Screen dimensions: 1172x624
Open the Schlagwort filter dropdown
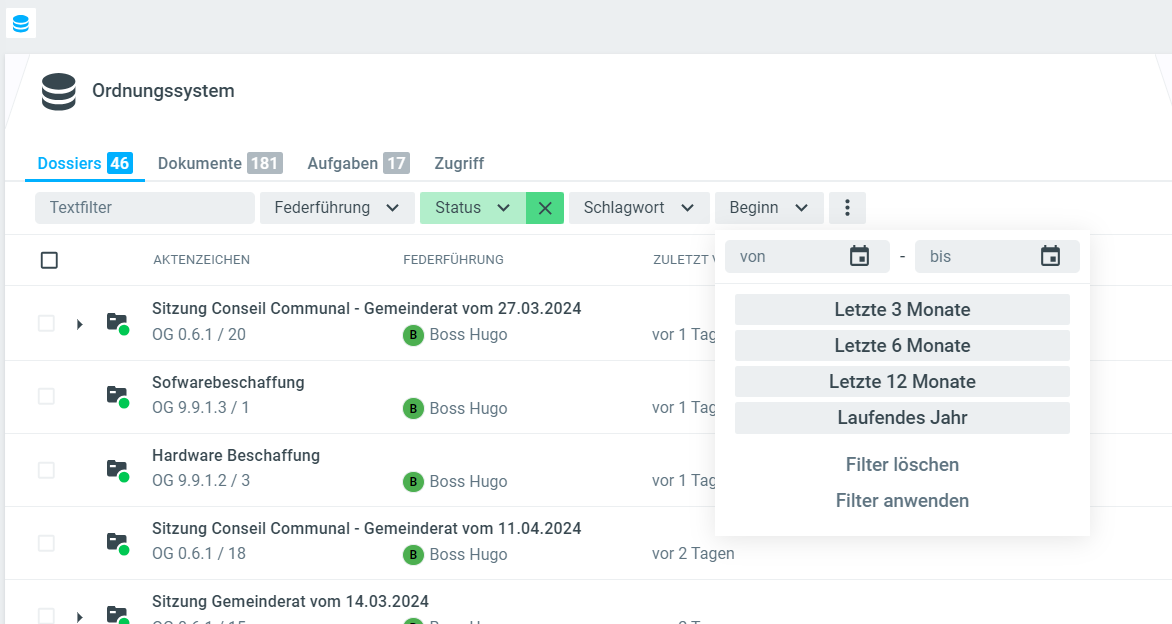[x=639, y=208]
